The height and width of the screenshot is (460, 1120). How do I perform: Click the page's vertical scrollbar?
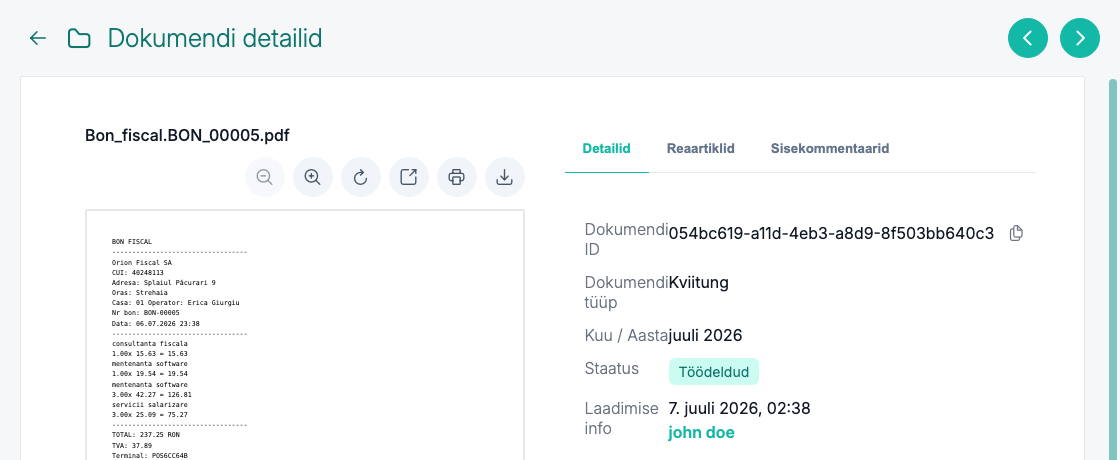click(x=1113, y=268)
